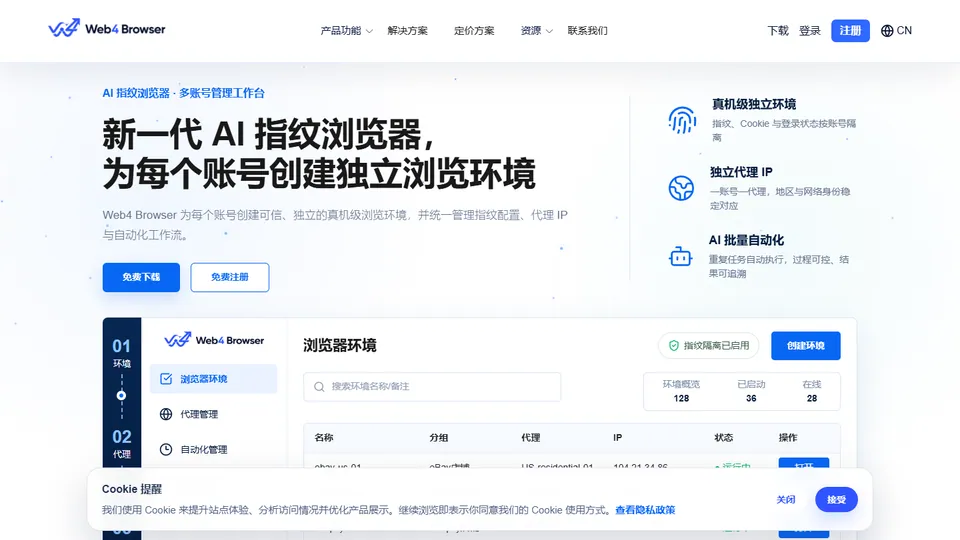Click the 浏览器环境 panel heading
The height and width of the screenshot is (540, 960).
[x=340, y=346]
